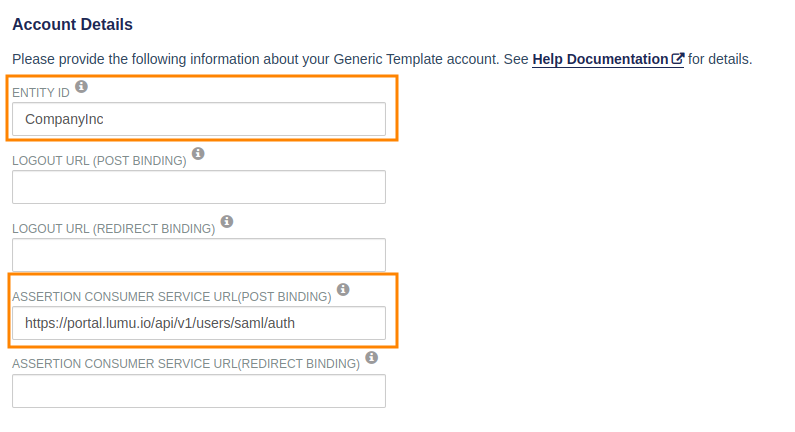Open the Help Documentation link
Viewport: 795px width, 432px height.
(600, 59)
